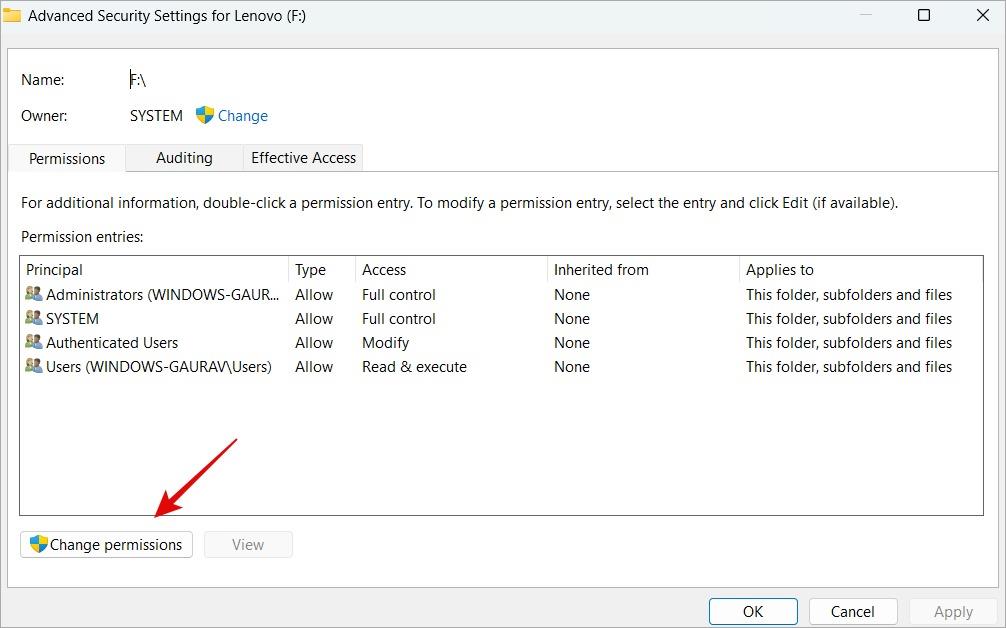Screen dimensions: 1006x628
Task: Click Applies to value in Administrators row
Action: point(848,294)
